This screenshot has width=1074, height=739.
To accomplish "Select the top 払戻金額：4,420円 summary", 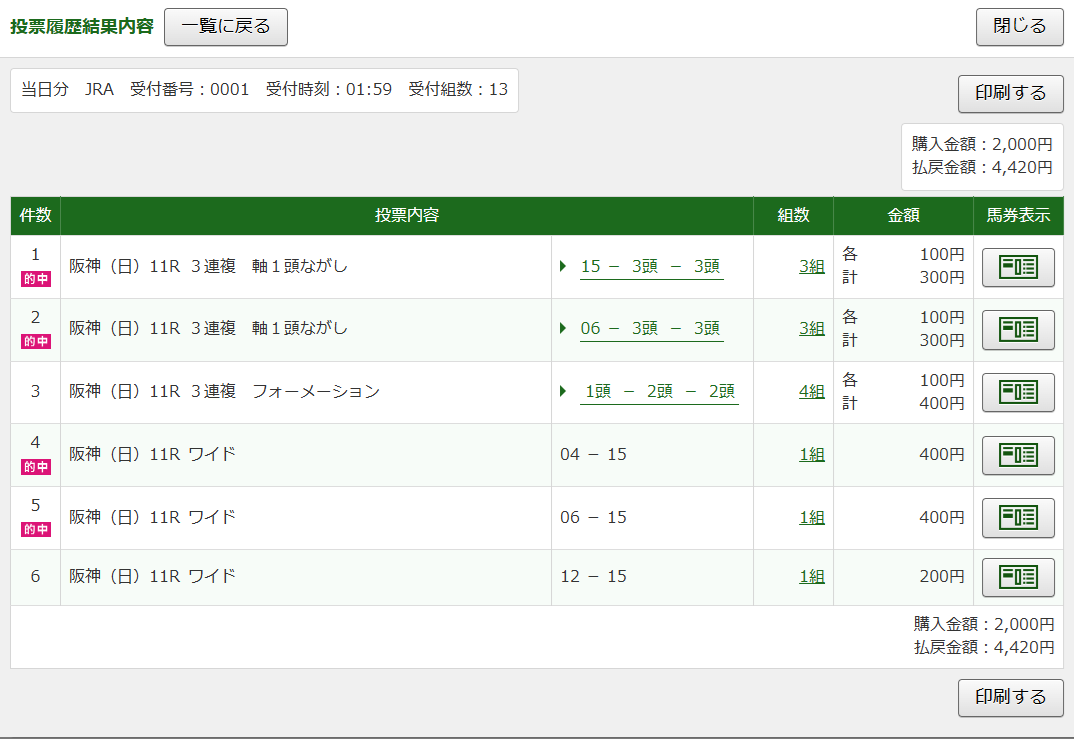I will pos(982,168).
